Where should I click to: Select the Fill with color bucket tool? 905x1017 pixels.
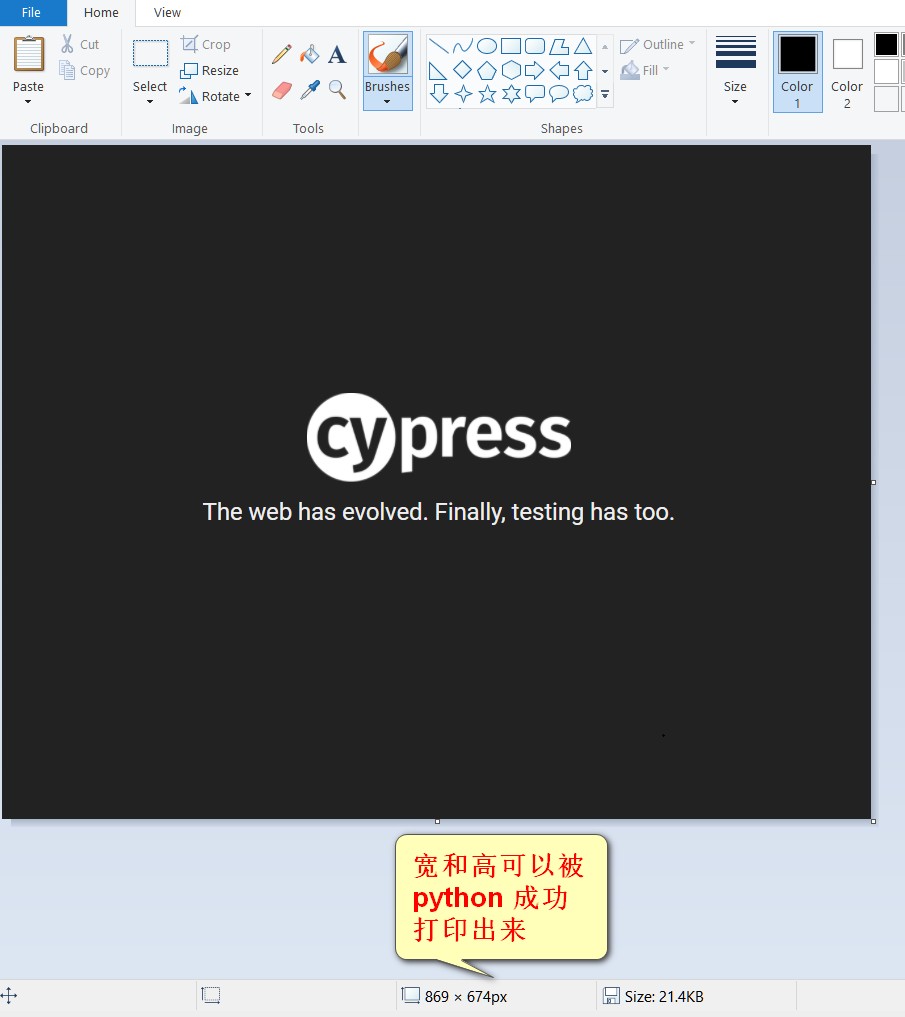click(309, 54)
